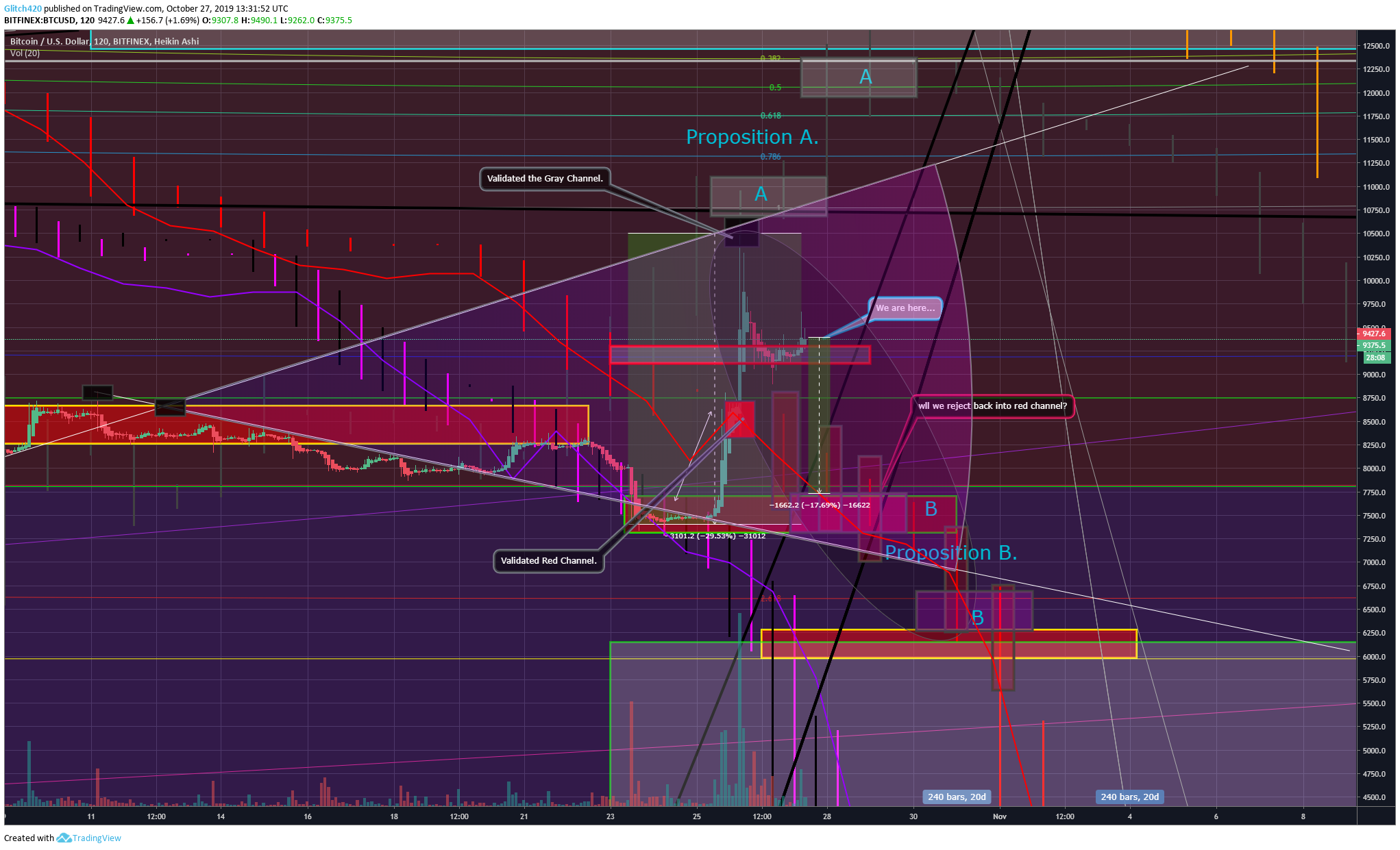
Task: Open the Glitch420 author link
Action: [x=23, y=8]
